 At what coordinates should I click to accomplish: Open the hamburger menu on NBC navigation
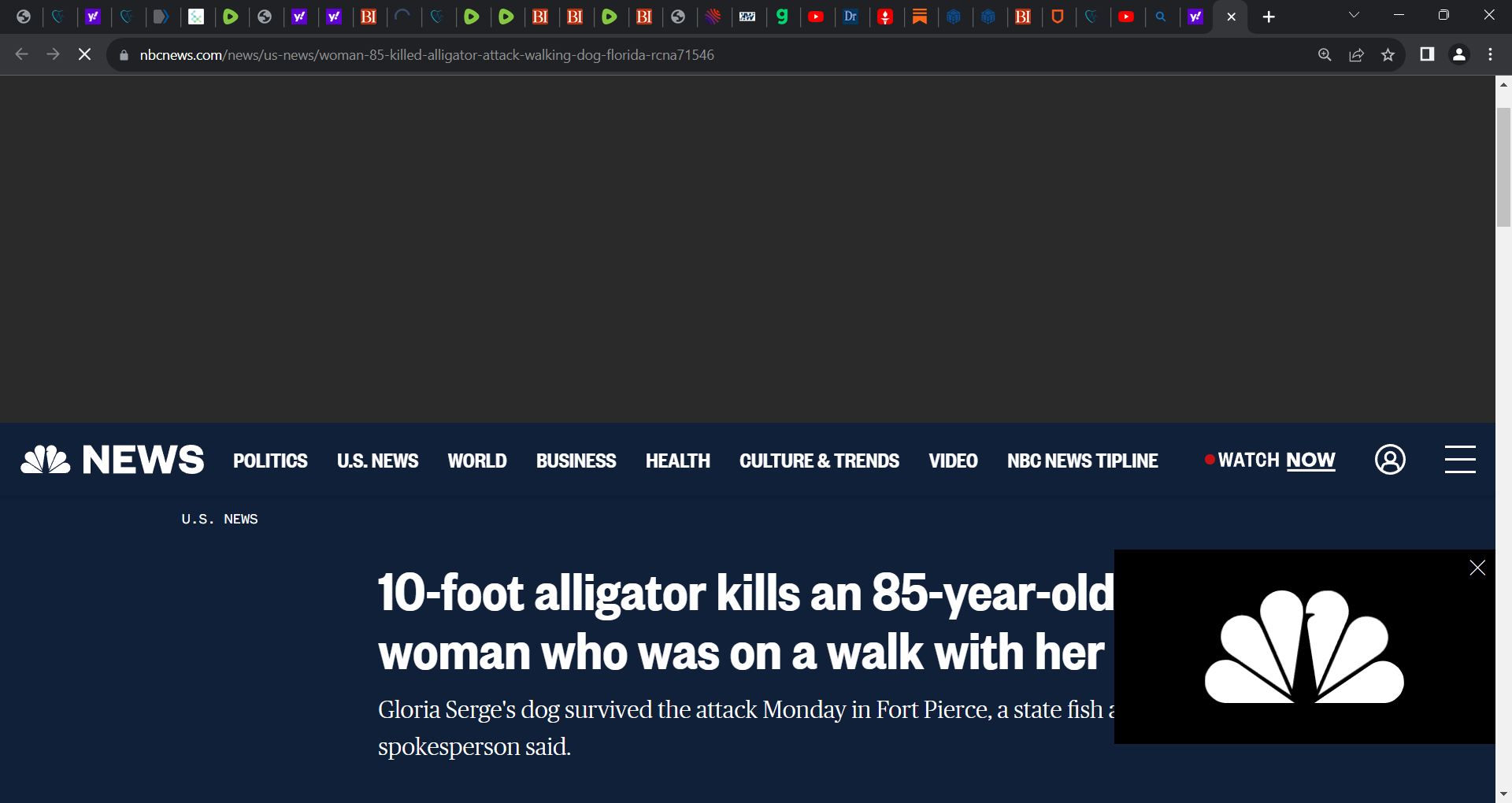(x=1459, y=460)
